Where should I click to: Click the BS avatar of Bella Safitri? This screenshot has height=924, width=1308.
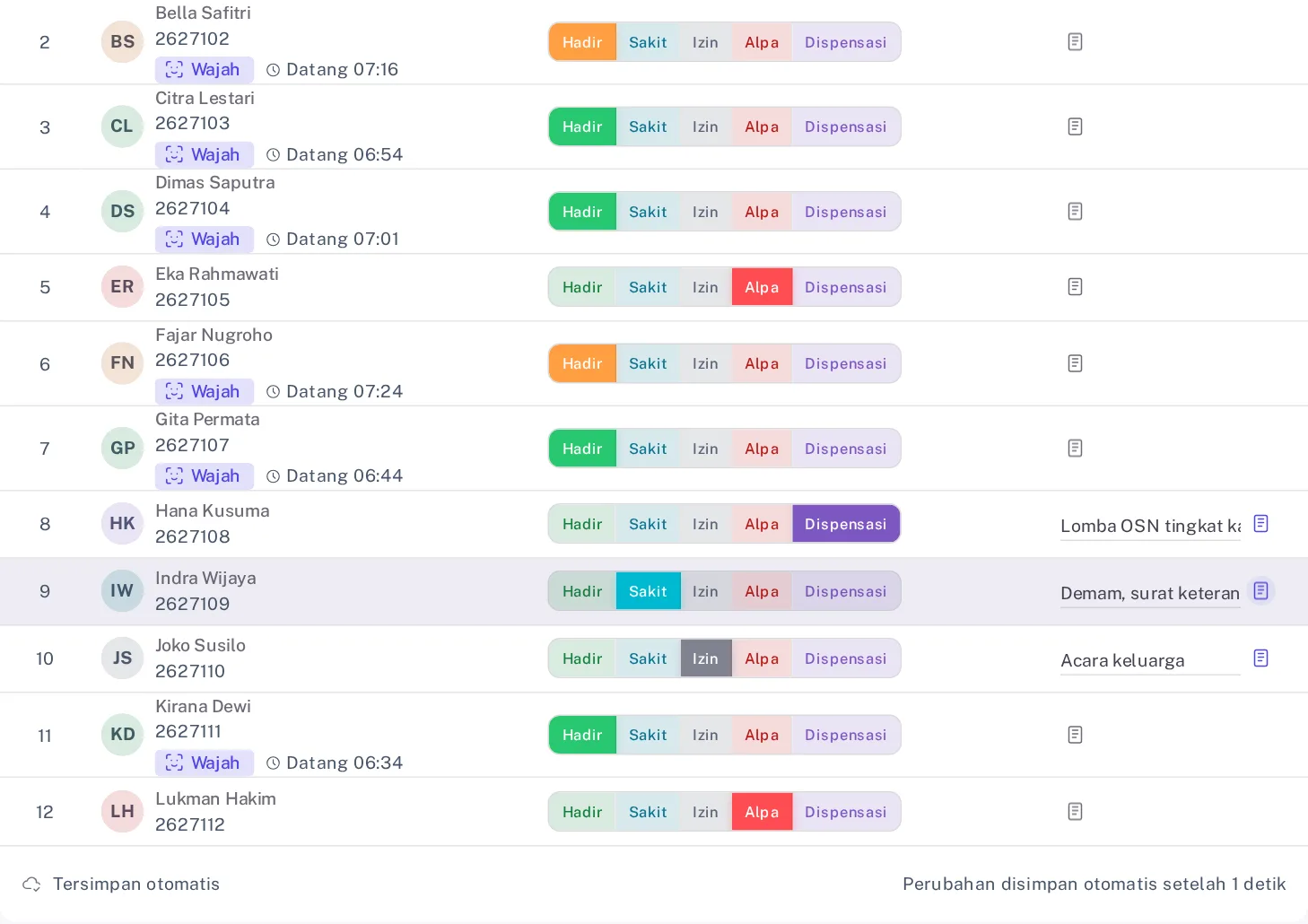coord(122,42)
